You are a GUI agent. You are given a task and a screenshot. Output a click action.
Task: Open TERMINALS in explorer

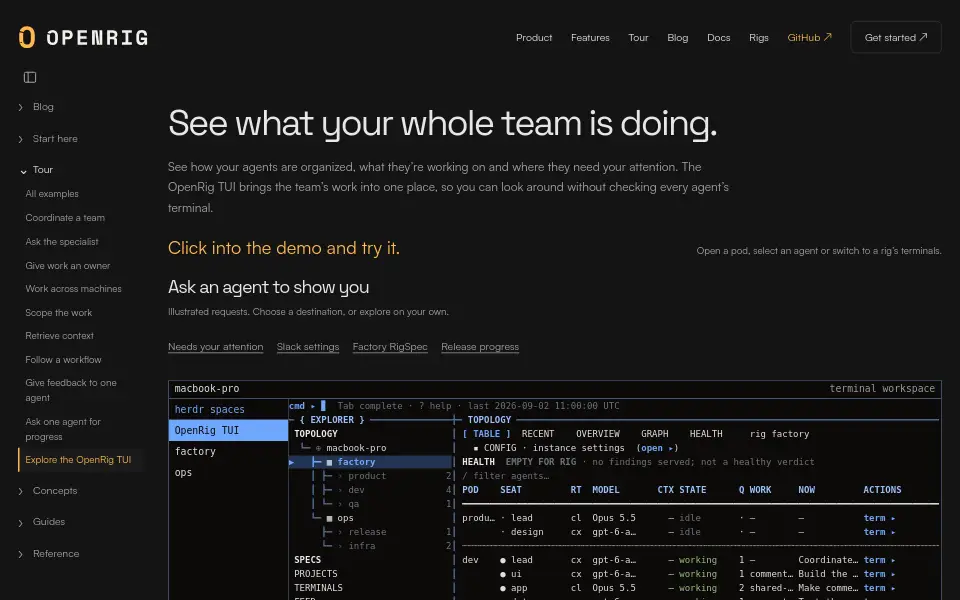click(318, 588)
